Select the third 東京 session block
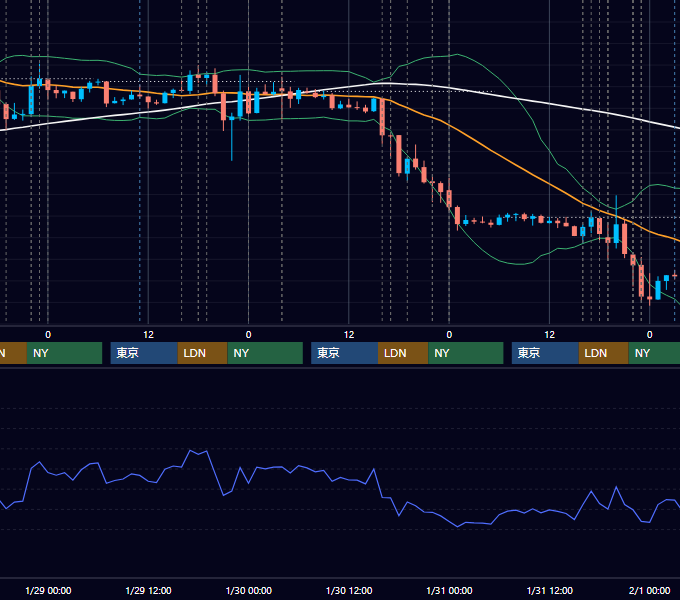This screenshot has height=600, width=680. [x=545, y=353]
